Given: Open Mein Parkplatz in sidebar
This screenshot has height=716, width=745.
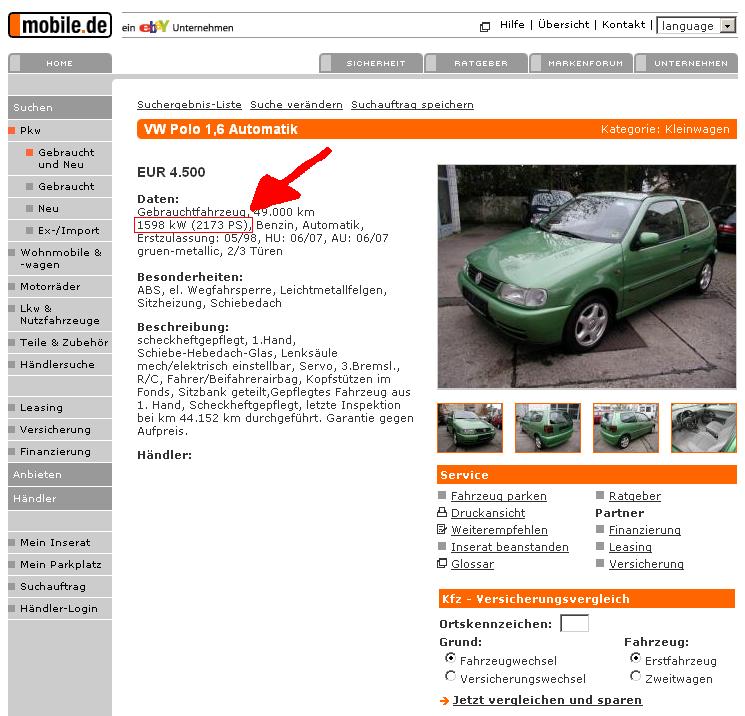Looking at the screenshot, I should tap(60, 564).
